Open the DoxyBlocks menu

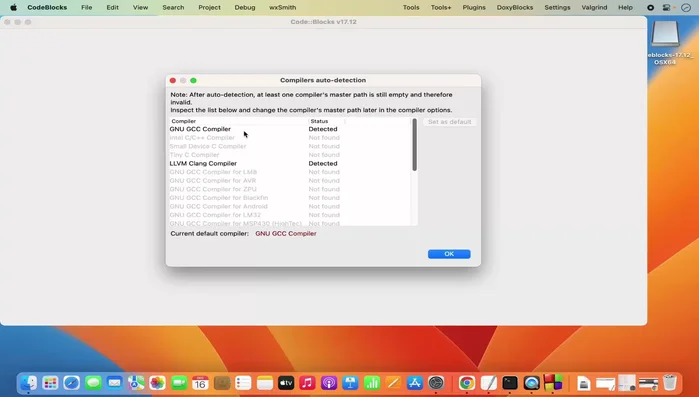point(515,8)
